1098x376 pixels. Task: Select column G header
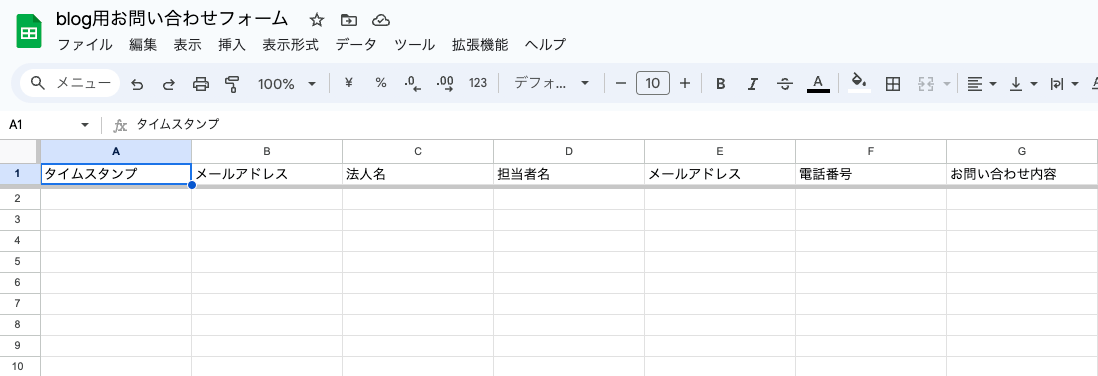coord(1022,151)
